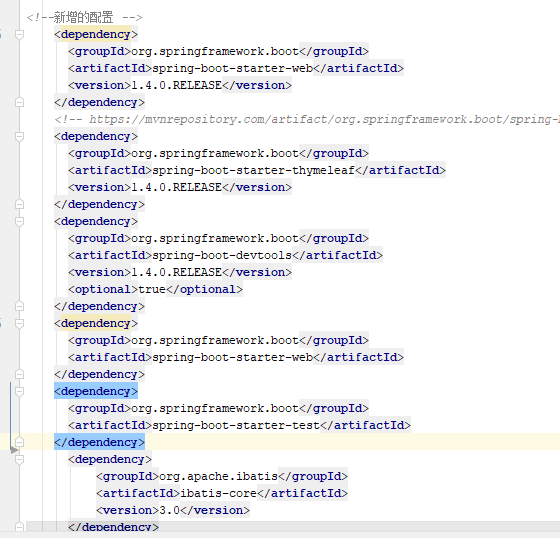
Task: Click fold-end marker beside blue-highlighted closing dependency tag
Action: point(19,442)
